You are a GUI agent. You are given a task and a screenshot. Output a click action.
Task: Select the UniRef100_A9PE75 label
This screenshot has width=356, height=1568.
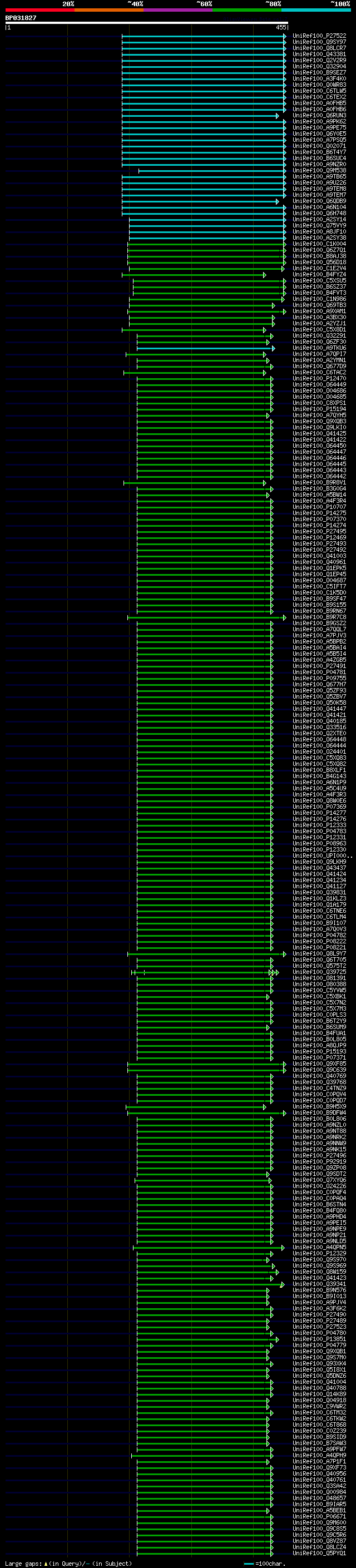(x=319, y=128)
